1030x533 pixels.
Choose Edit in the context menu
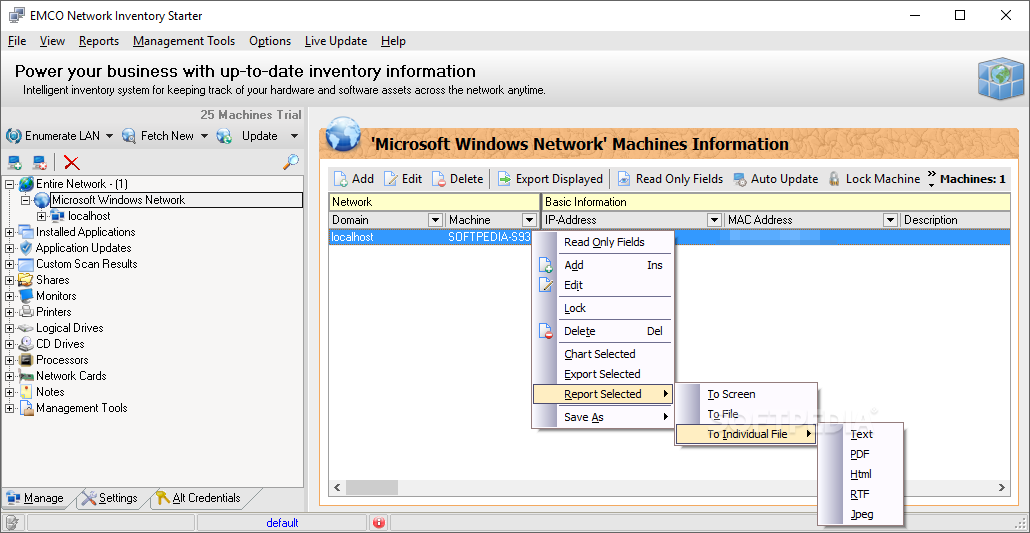603,285
